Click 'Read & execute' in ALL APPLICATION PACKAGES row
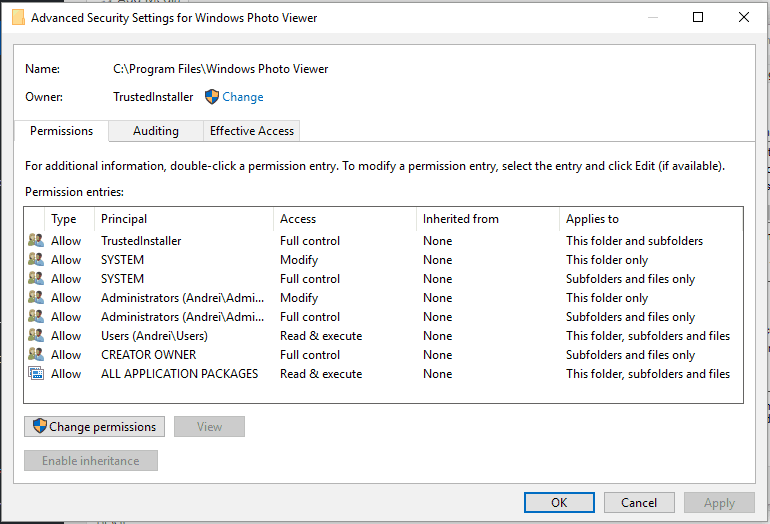 pos(321,374)
